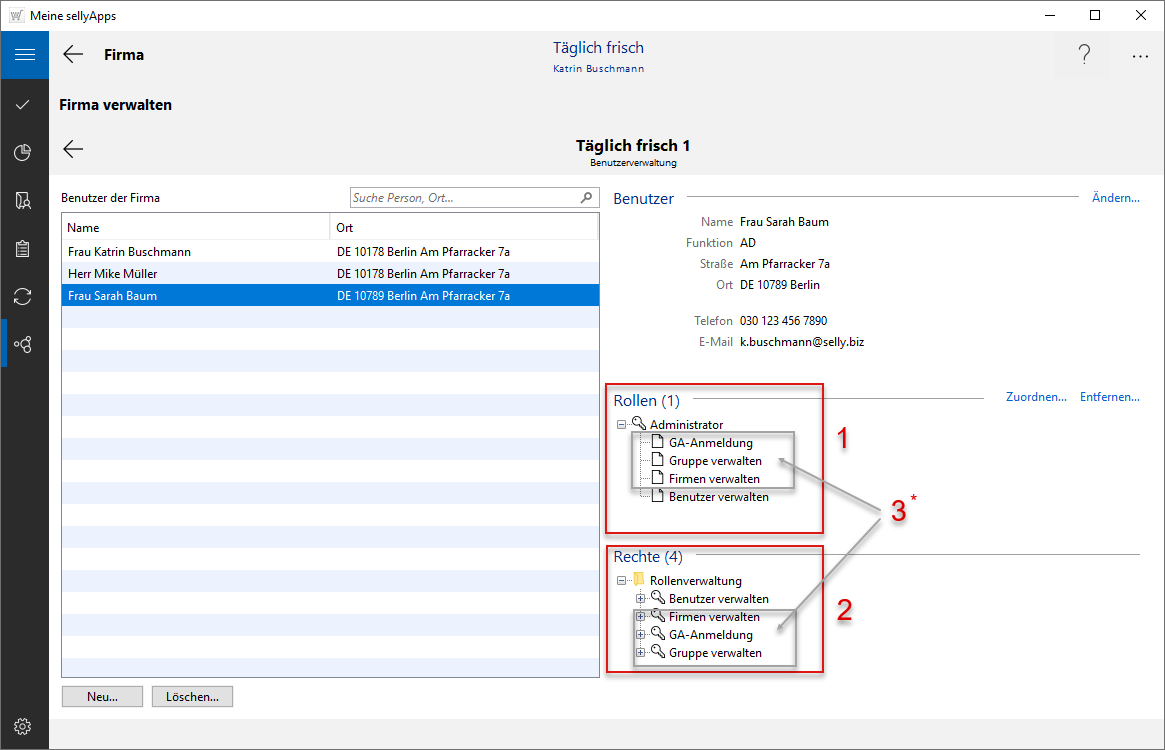Open the pie chart icon in the sidebar
Image resolution: width=1165 pixels, height=750 pixels.
click(24, 152)
